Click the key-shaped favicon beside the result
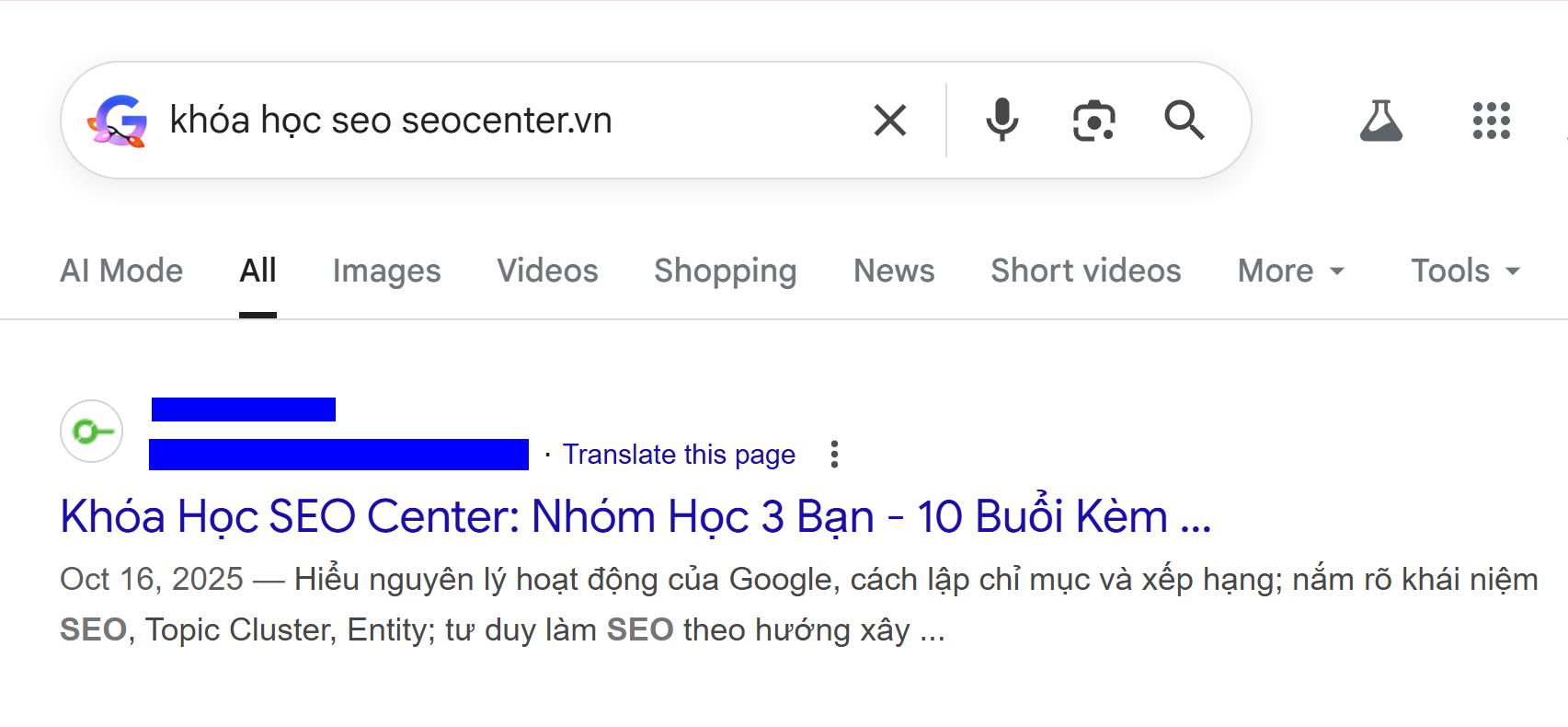This screenshot has width=1568, height=727. [90, 430]
